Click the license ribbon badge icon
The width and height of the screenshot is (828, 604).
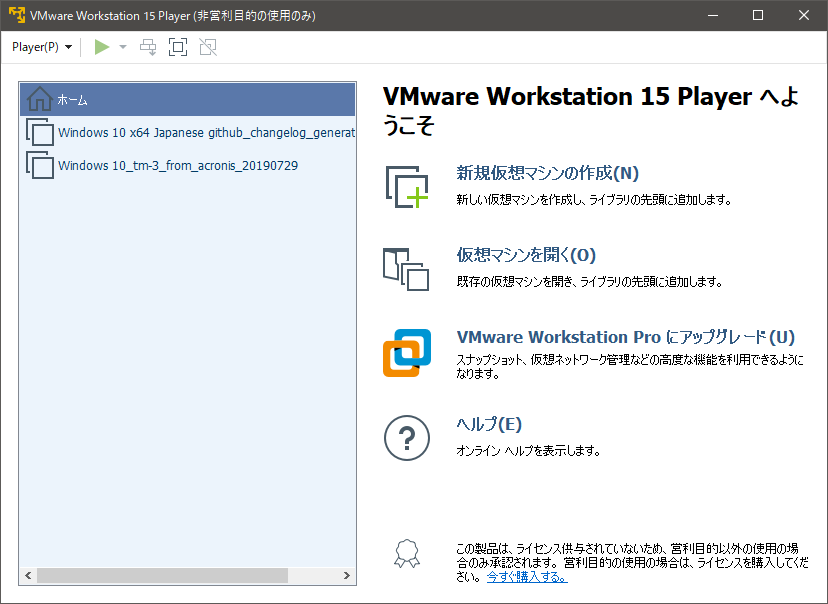[407, 553]
